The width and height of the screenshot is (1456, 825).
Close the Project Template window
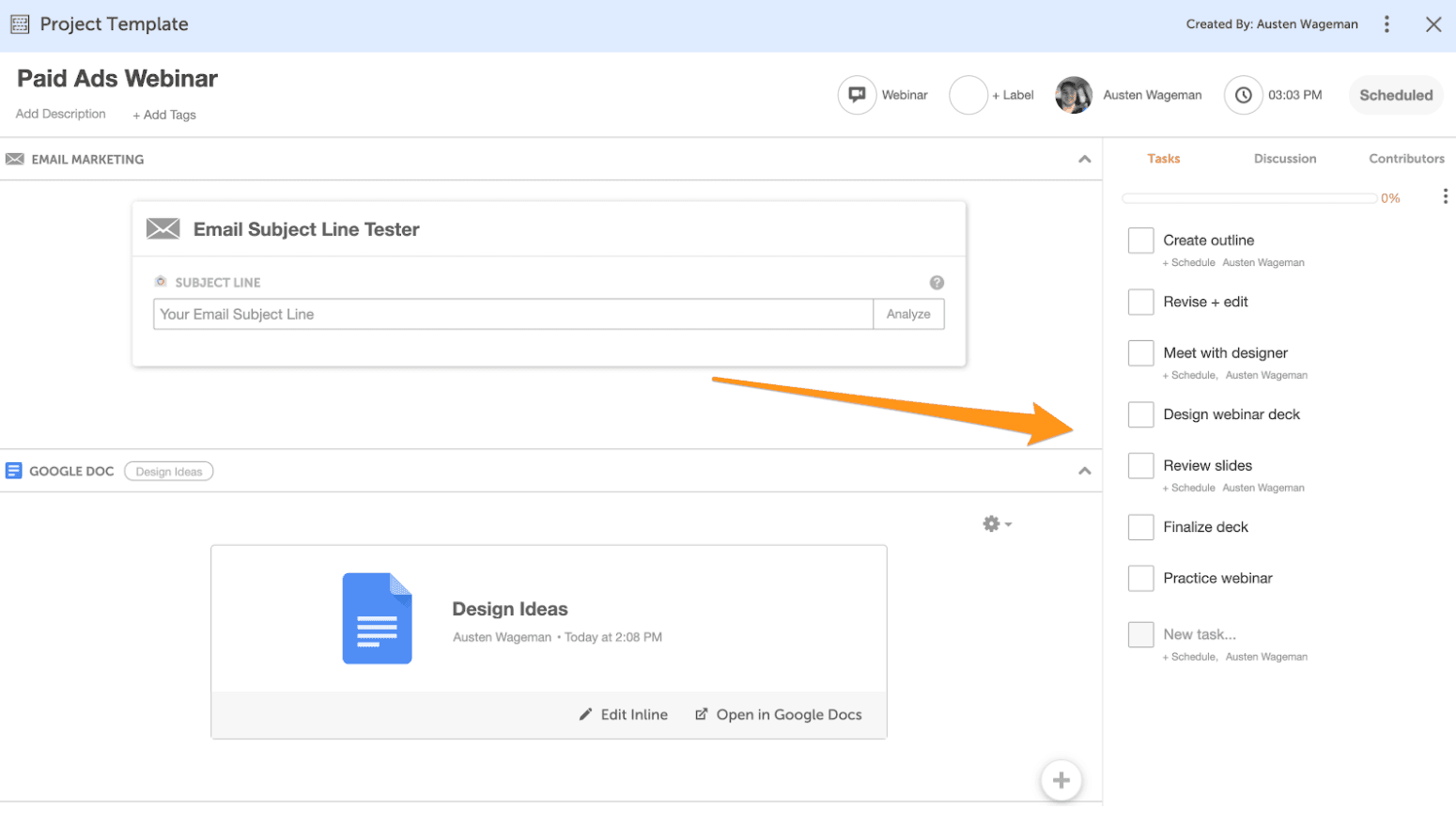tap(1433, 24)
